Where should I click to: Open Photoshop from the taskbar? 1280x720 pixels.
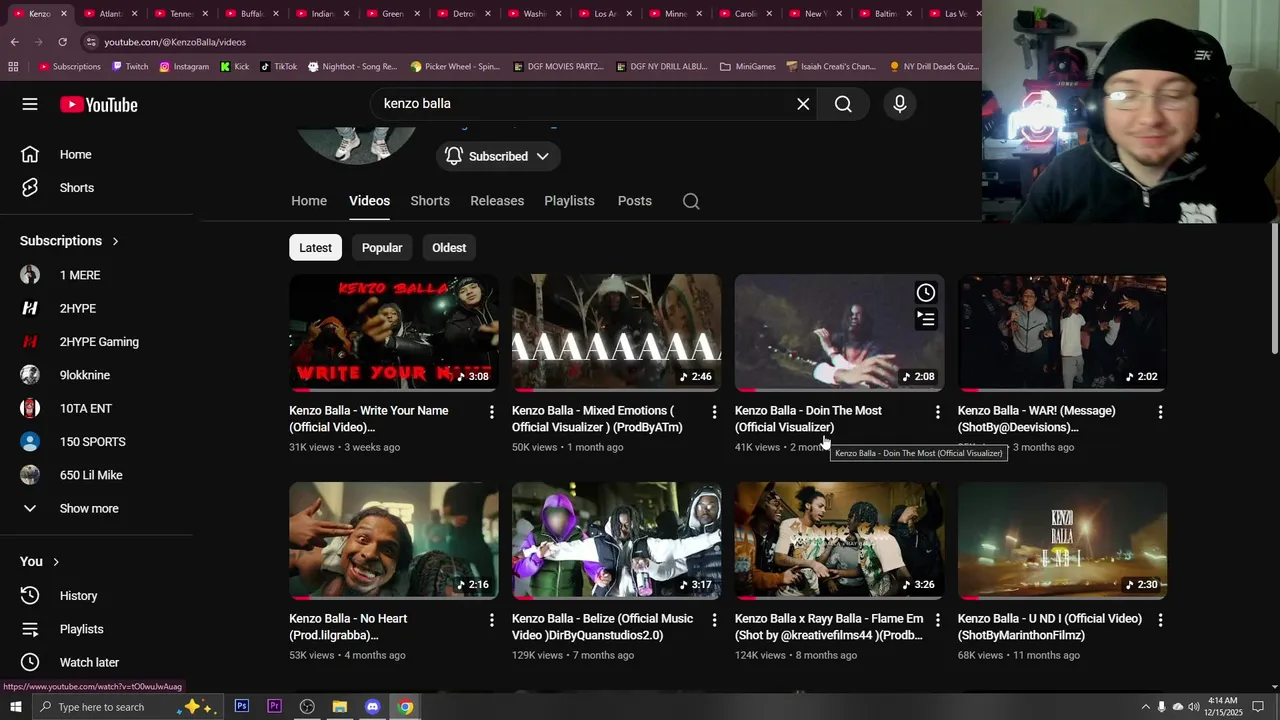click(x=241, y=707)
